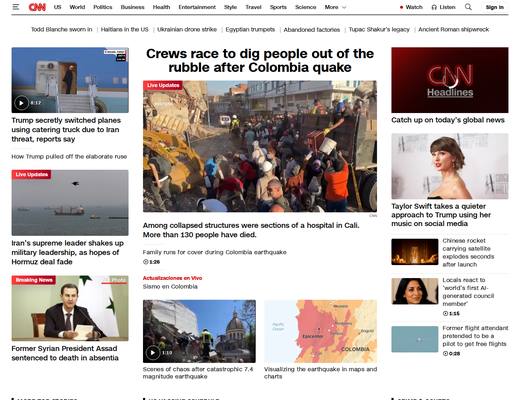Click Actualizaciones en Vivo link

click(172, 278)
